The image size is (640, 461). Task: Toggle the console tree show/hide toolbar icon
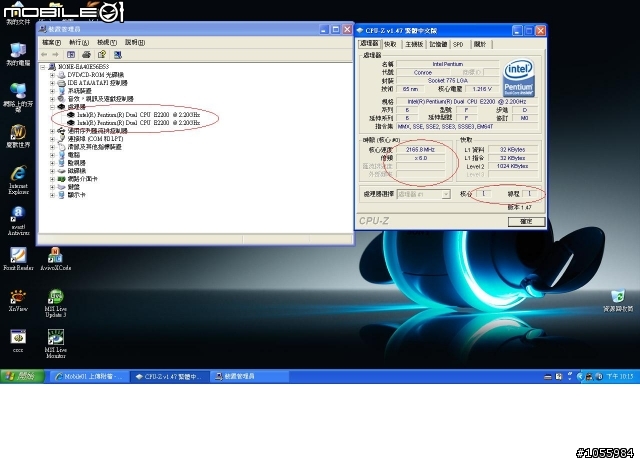[71, 55]
